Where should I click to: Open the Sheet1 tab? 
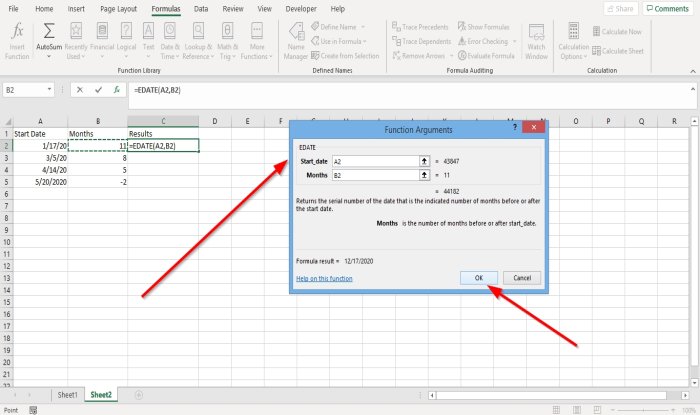67,395
